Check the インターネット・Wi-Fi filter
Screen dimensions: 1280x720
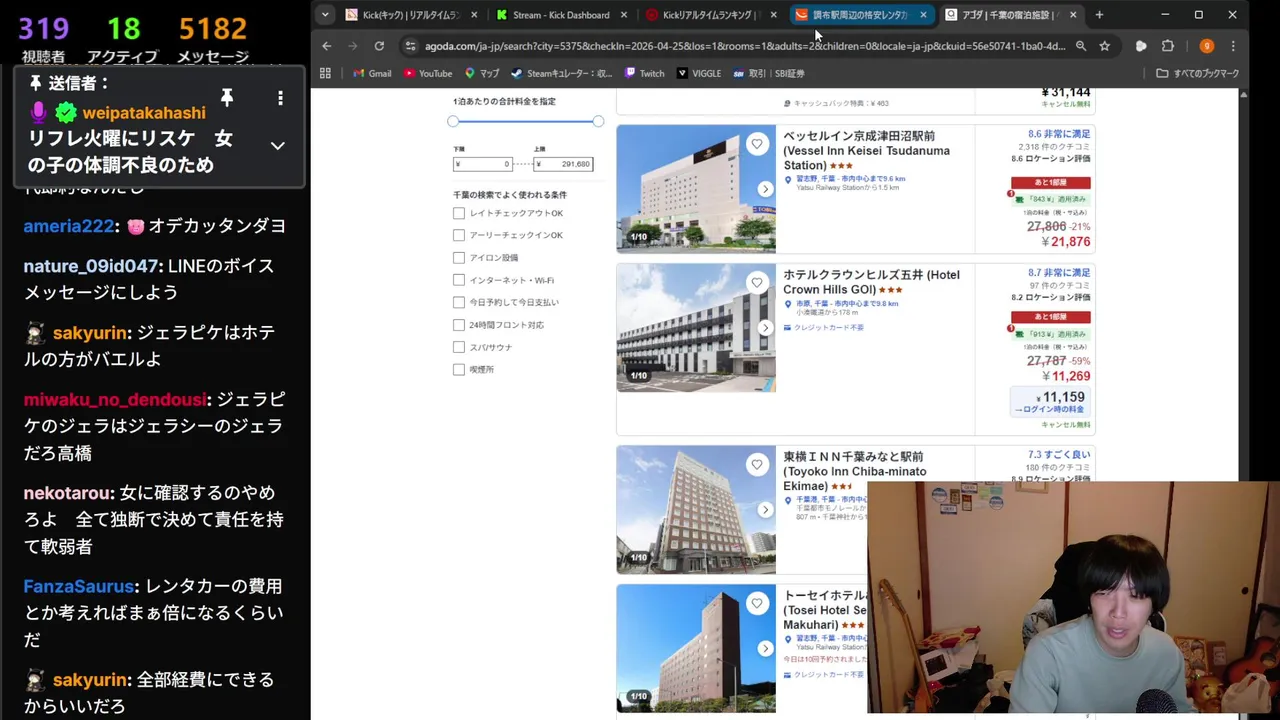(459, 280)
